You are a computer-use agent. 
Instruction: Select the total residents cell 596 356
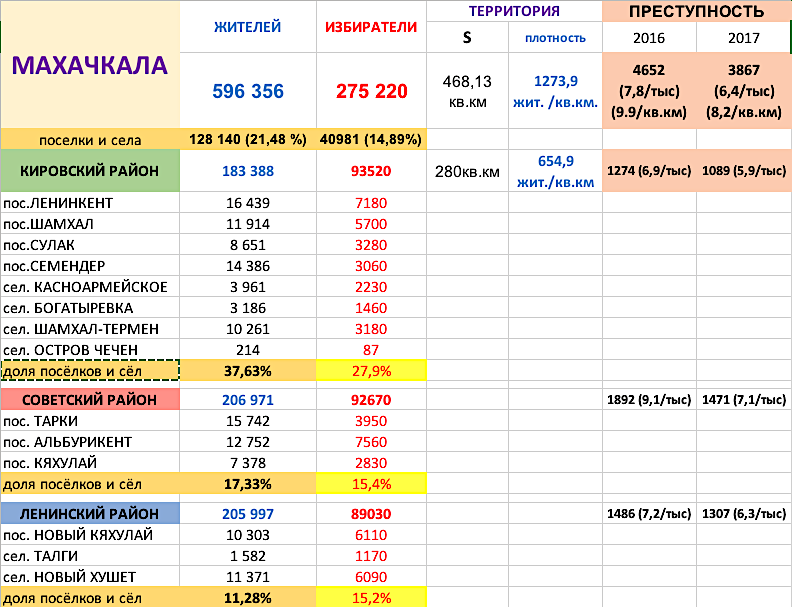tap(248, 91)
